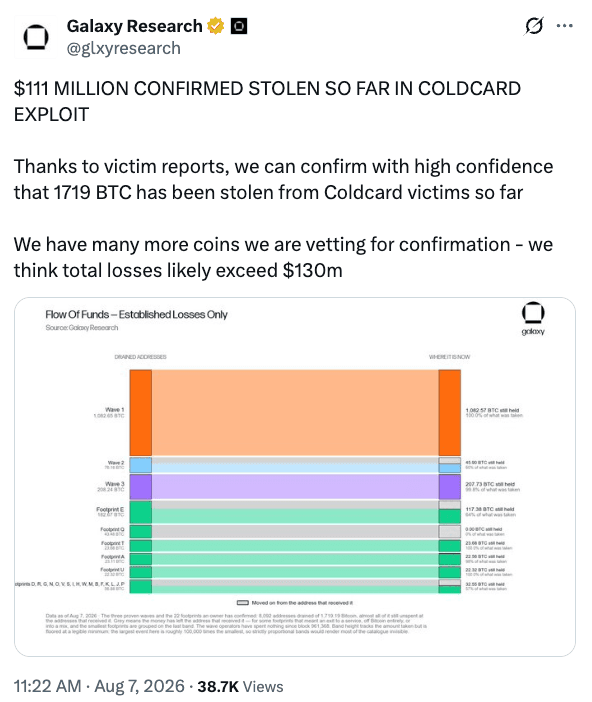This screenshot has width=592, height=702.
Task: Open the three-dot more options menu
Action: tap(564, 26)
